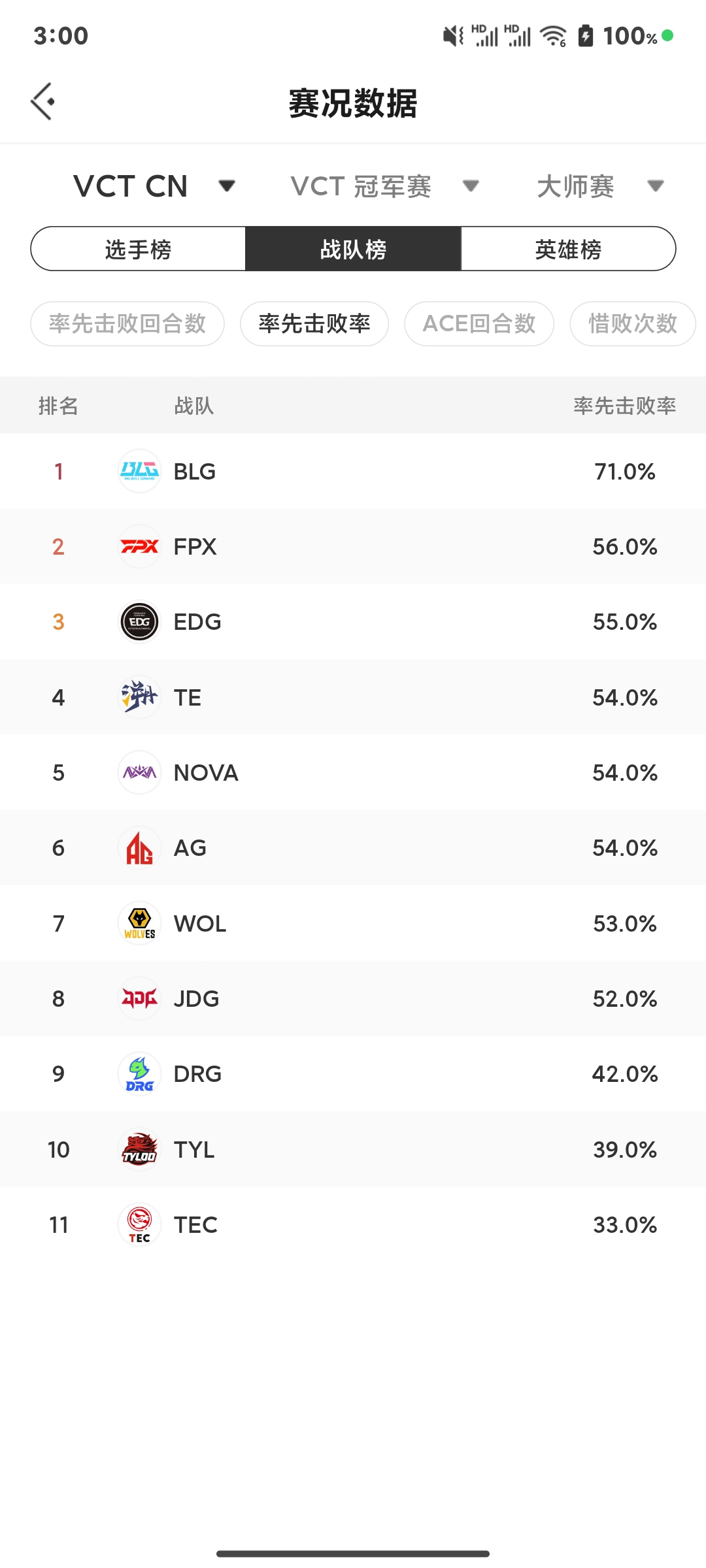Tap the Wolves team logo
Viewport: 706px width, 1568px height.
coord(139,923)
